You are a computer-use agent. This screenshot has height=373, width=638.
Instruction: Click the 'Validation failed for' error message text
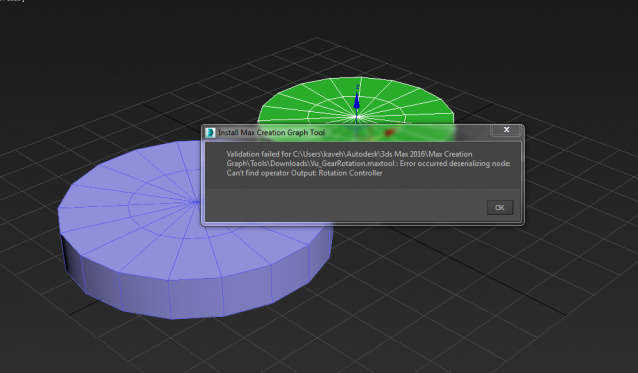[x=368, y=164]
